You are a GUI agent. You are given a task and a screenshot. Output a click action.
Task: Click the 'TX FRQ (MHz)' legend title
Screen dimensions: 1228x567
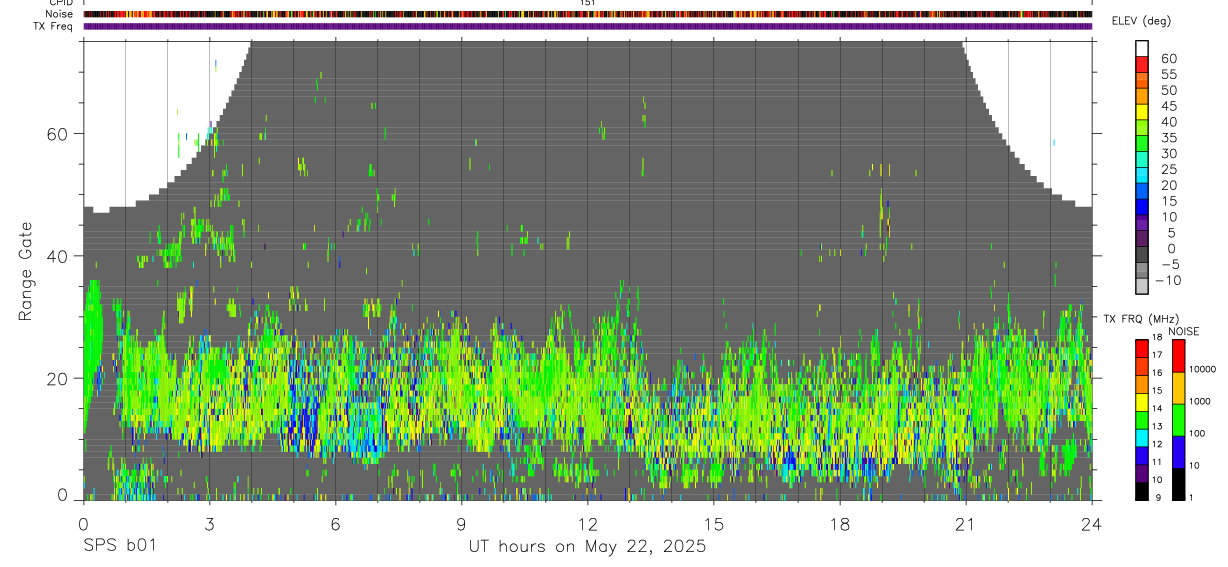(x=1141, y=318)
